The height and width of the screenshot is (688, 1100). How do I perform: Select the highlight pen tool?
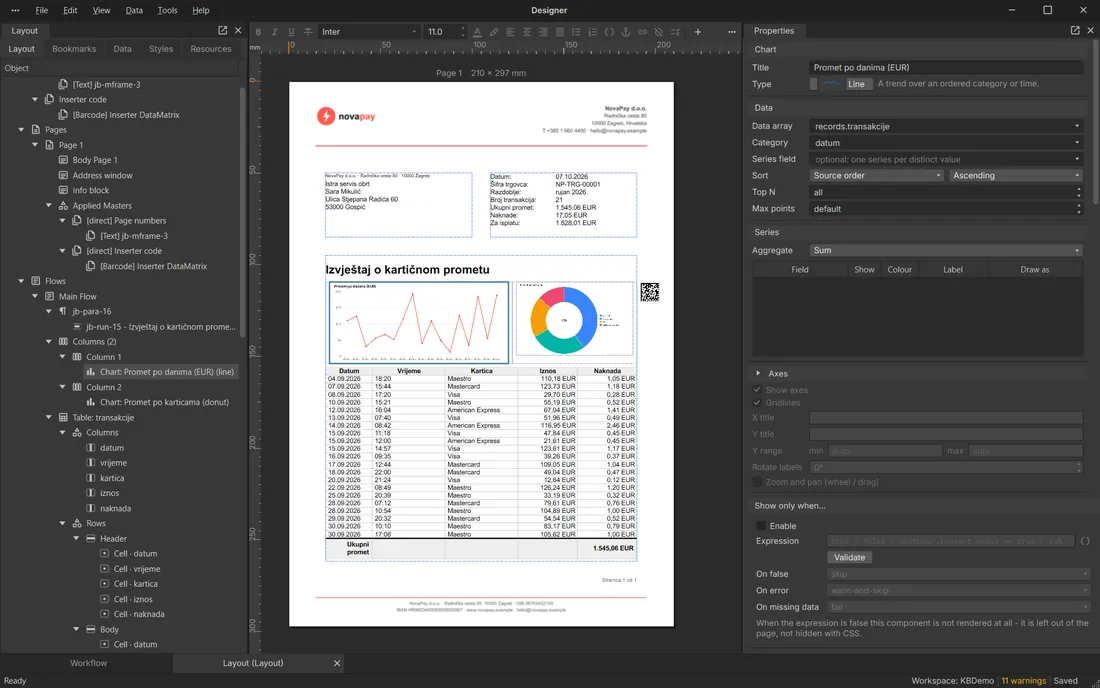pos(494,32)
